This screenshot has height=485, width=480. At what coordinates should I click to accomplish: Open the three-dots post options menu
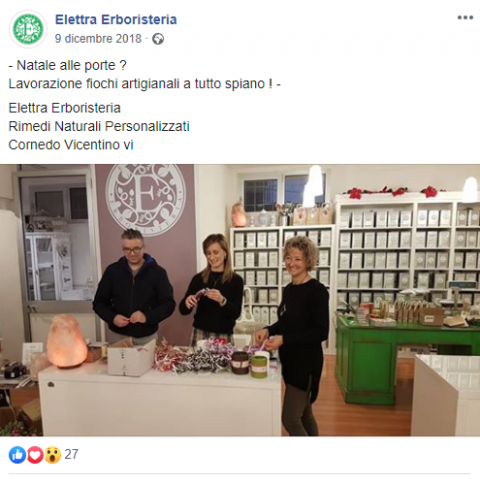(x=465, y=17)
